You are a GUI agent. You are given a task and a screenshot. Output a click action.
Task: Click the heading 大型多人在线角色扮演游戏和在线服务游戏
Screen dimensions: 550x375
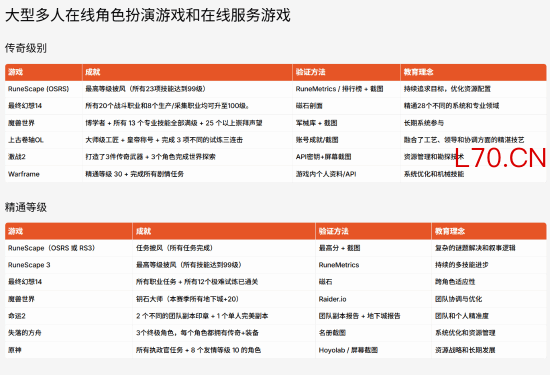tap(148, 15)
